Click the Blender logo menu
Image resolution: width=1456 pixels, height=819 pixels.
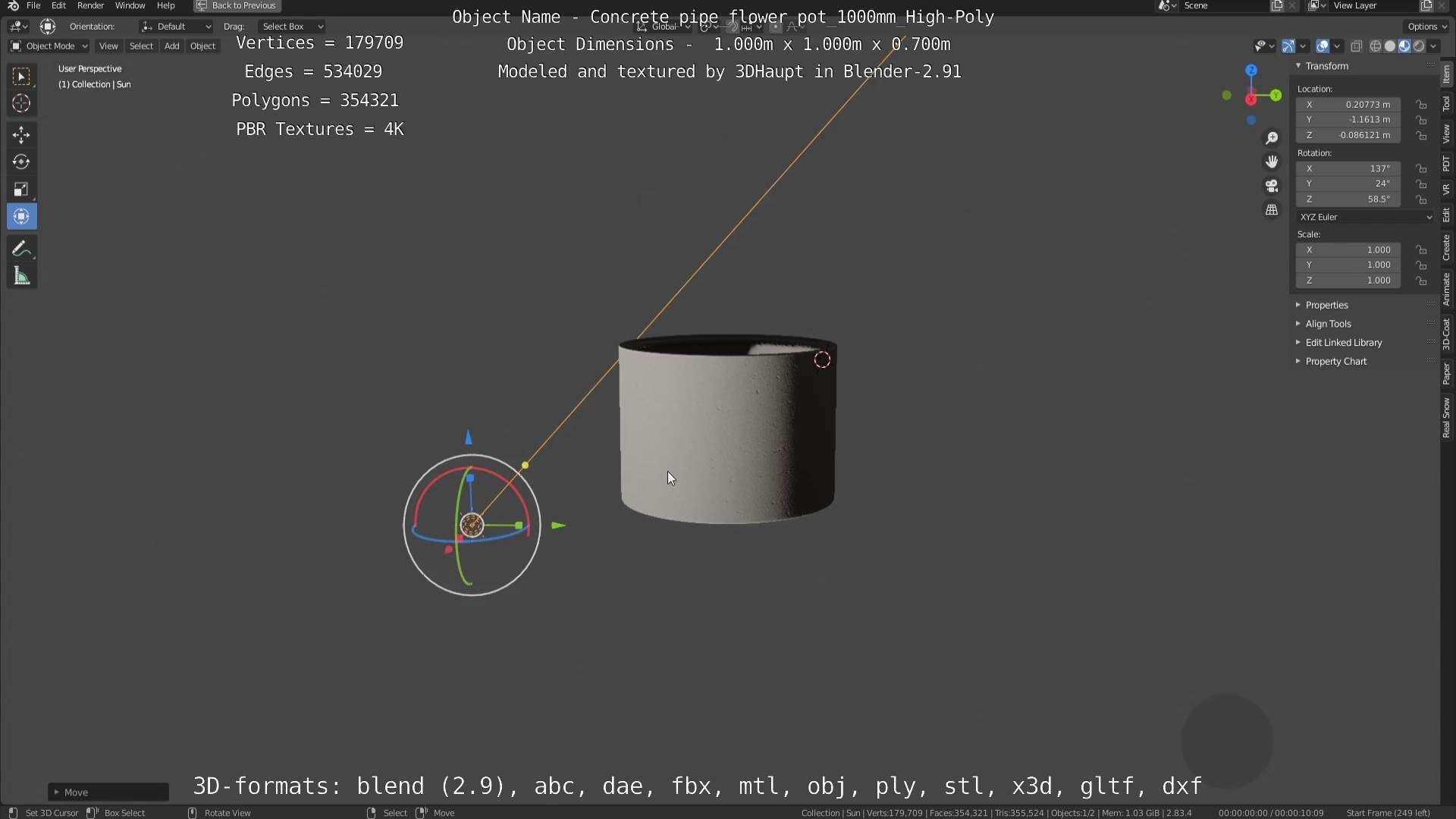click(x=12, y=6)
